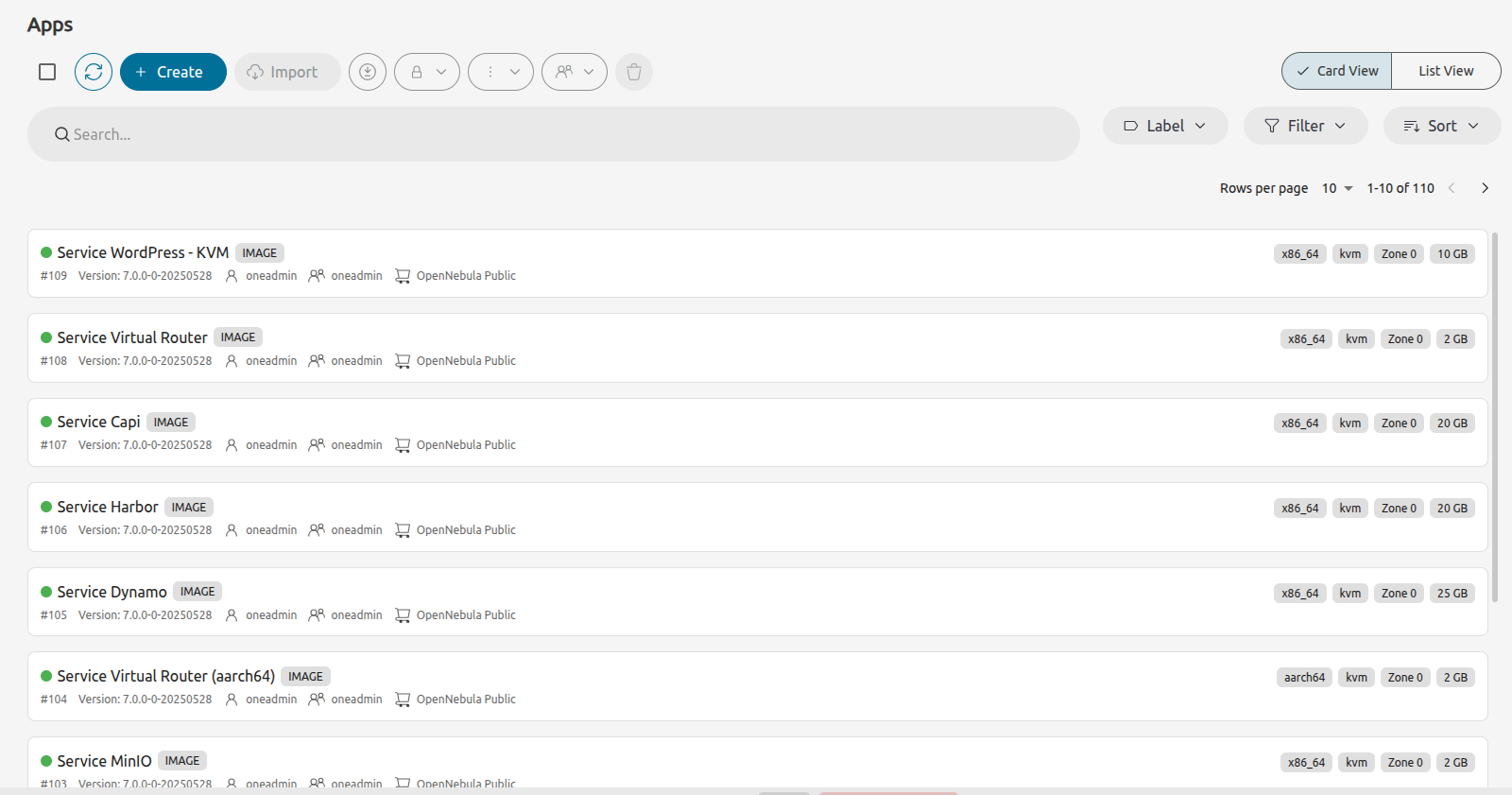Click #109 ID text
The height and width of the screenshot is (795, 1512).
[54, 276]
